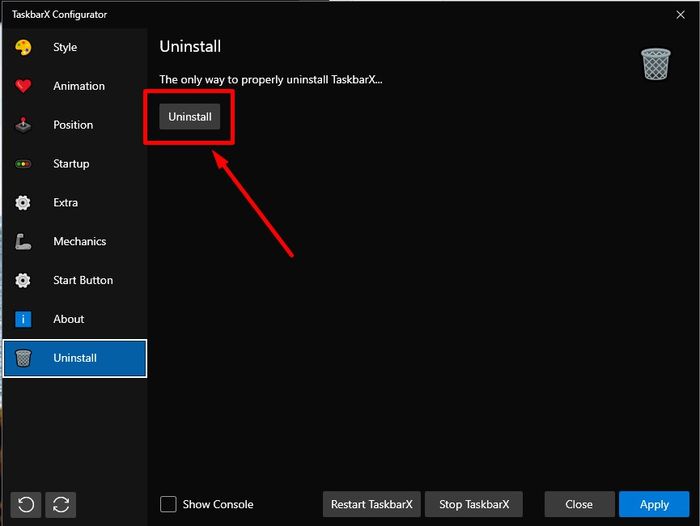Viewport: 700px width, 526px height.
Task: Click the Extra gear icon
Action: [x=23, y=203]
